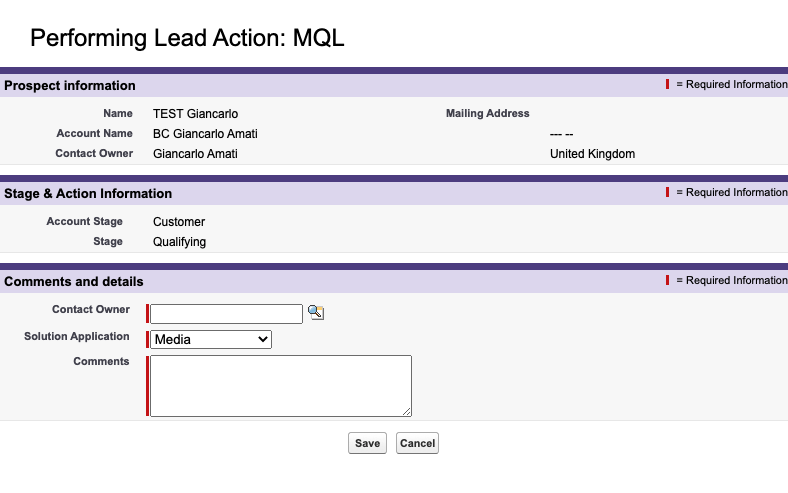The image size is (788, 493).
Task: Click United Kingdom in the mailing address
Action: point(592,154)
